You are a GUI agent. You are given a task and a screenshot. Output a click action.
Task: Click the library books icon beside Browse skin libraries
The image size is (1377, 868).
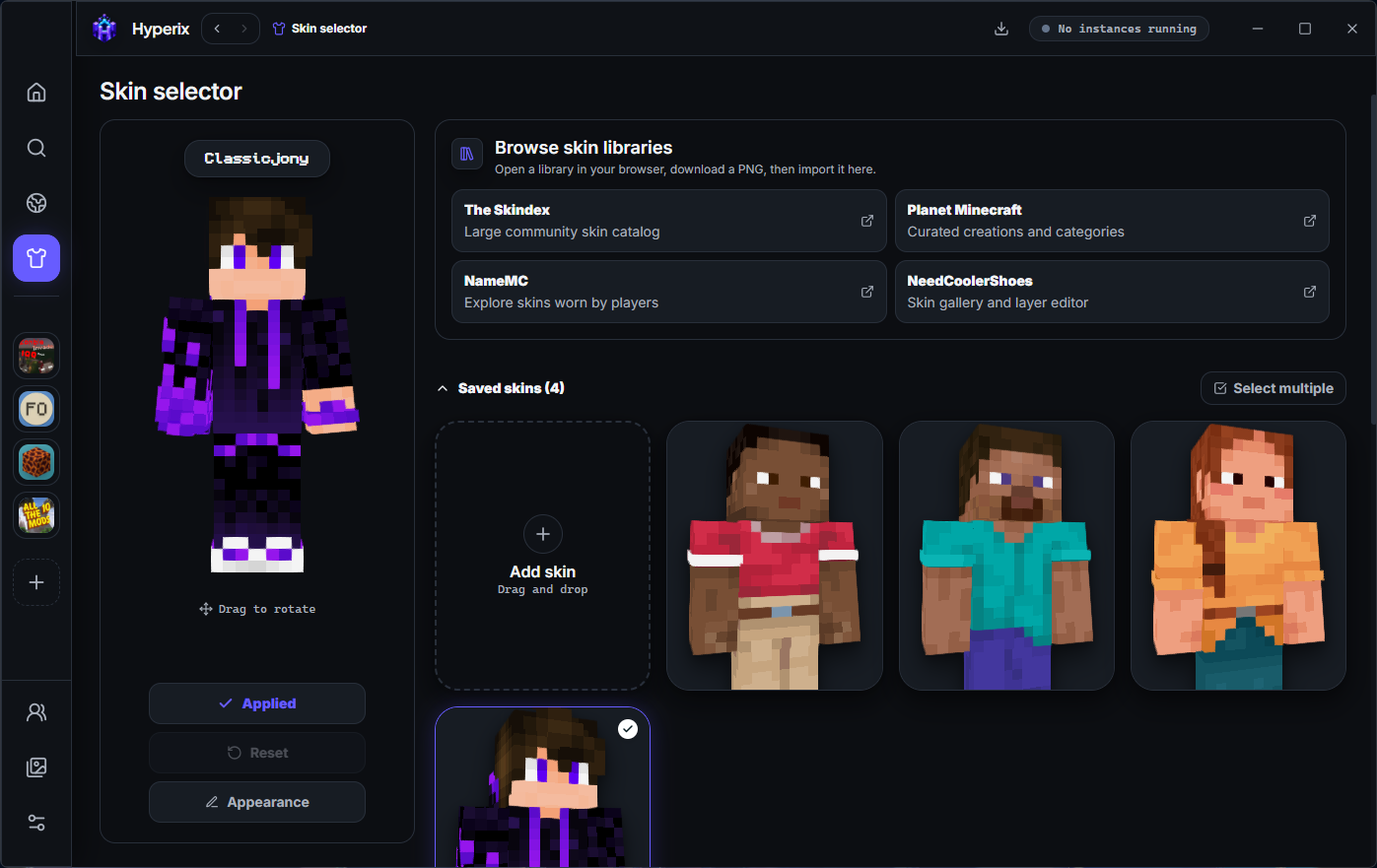pyautogui.click(x=467, y=154)
